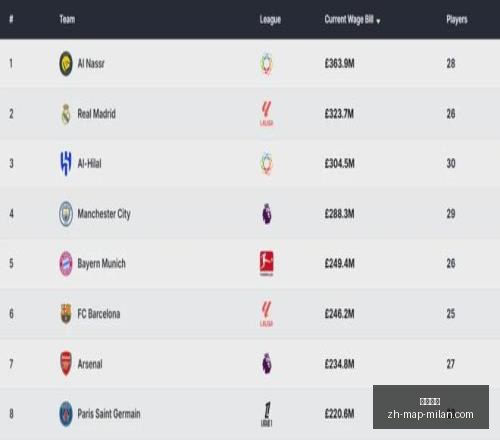The width and height of the screenshot is (500, 440).
Task: Open the Manchester City team link
Action: [104, 214]
